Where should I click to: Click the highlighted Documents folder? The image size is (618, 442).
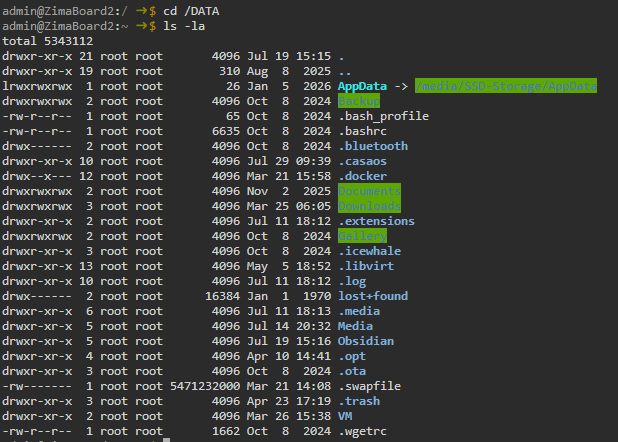pyautogui.click(x=369, y=191)
